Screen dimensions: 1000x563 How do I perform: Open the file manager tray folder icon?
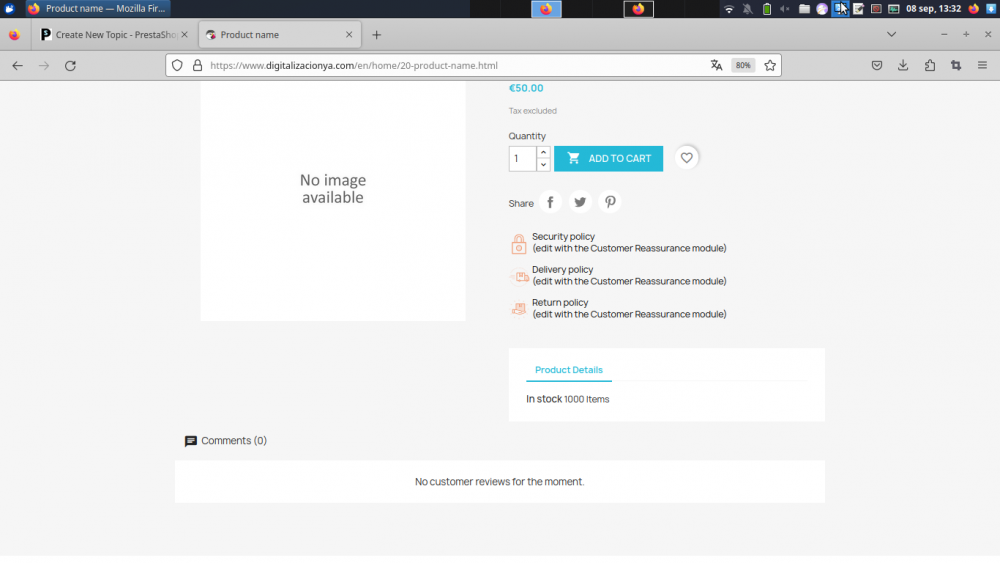804,9
